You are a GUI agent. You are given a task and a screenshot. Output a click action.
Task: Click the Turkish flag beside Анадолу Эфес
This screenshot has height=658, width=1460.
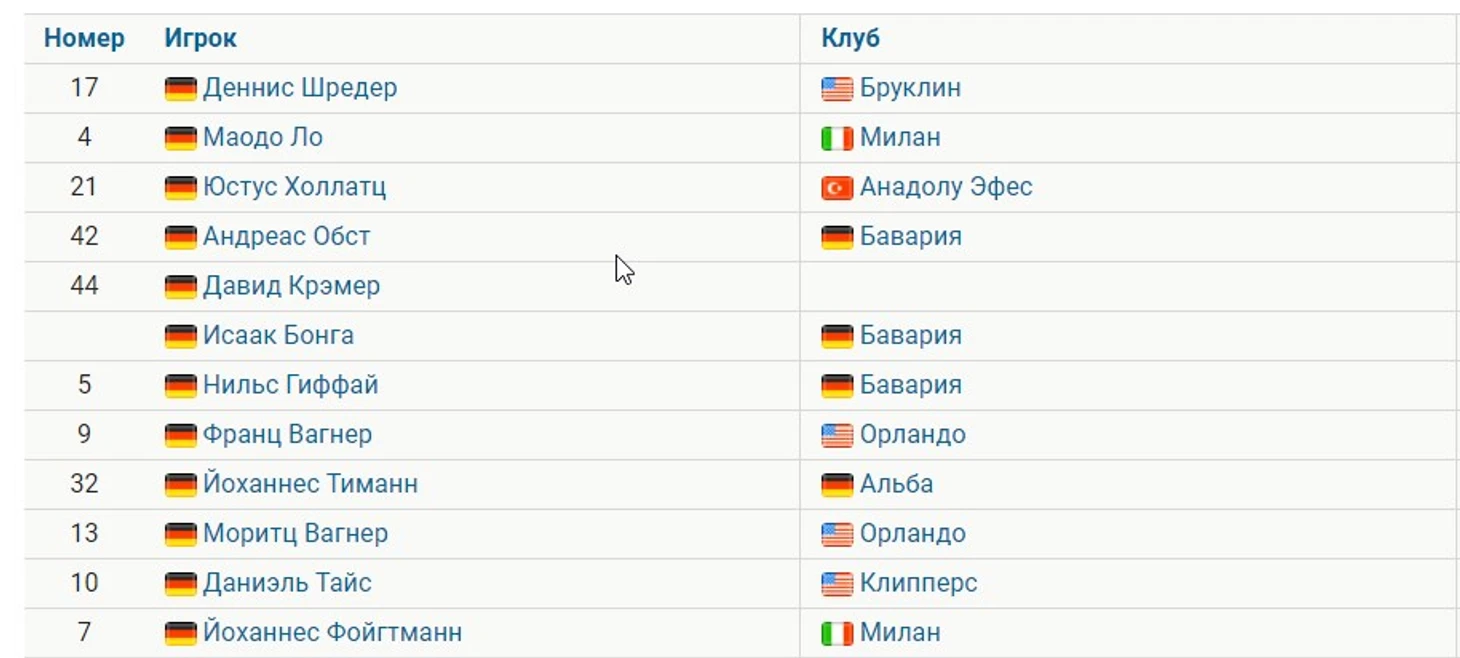[837, 187]
